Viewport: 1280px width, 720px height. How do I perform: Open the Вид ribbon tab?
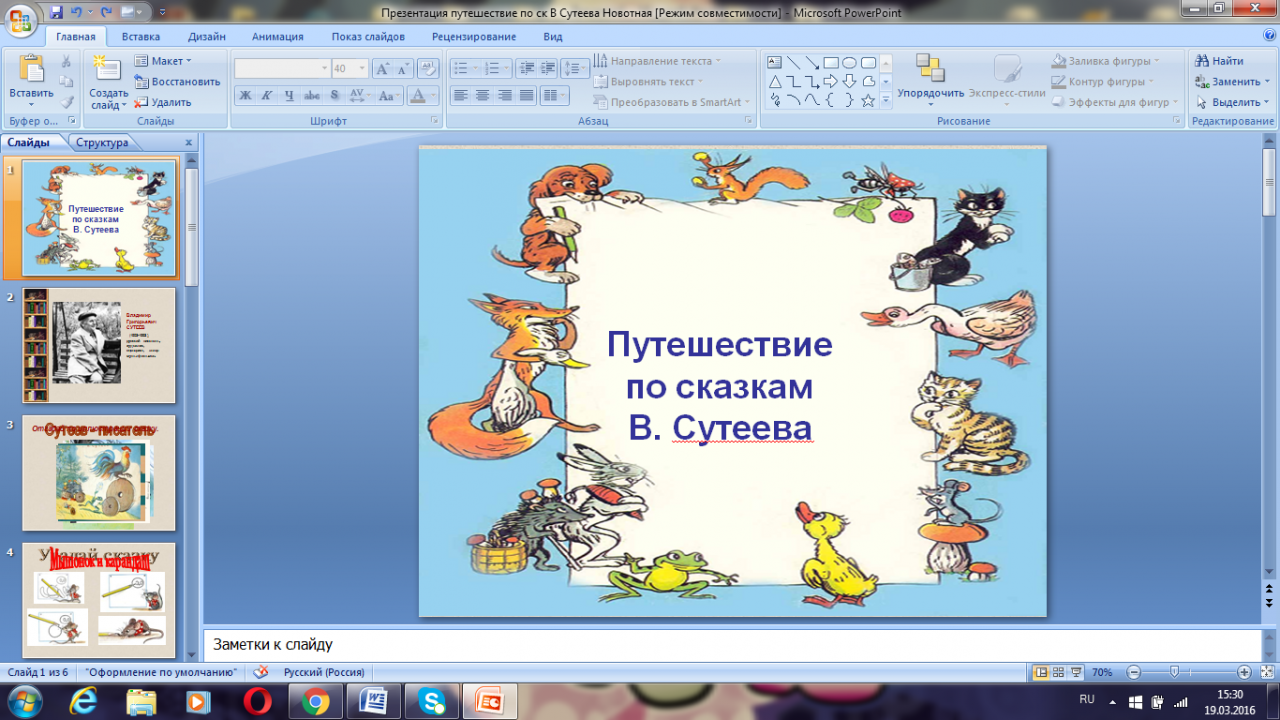(553, 37)
